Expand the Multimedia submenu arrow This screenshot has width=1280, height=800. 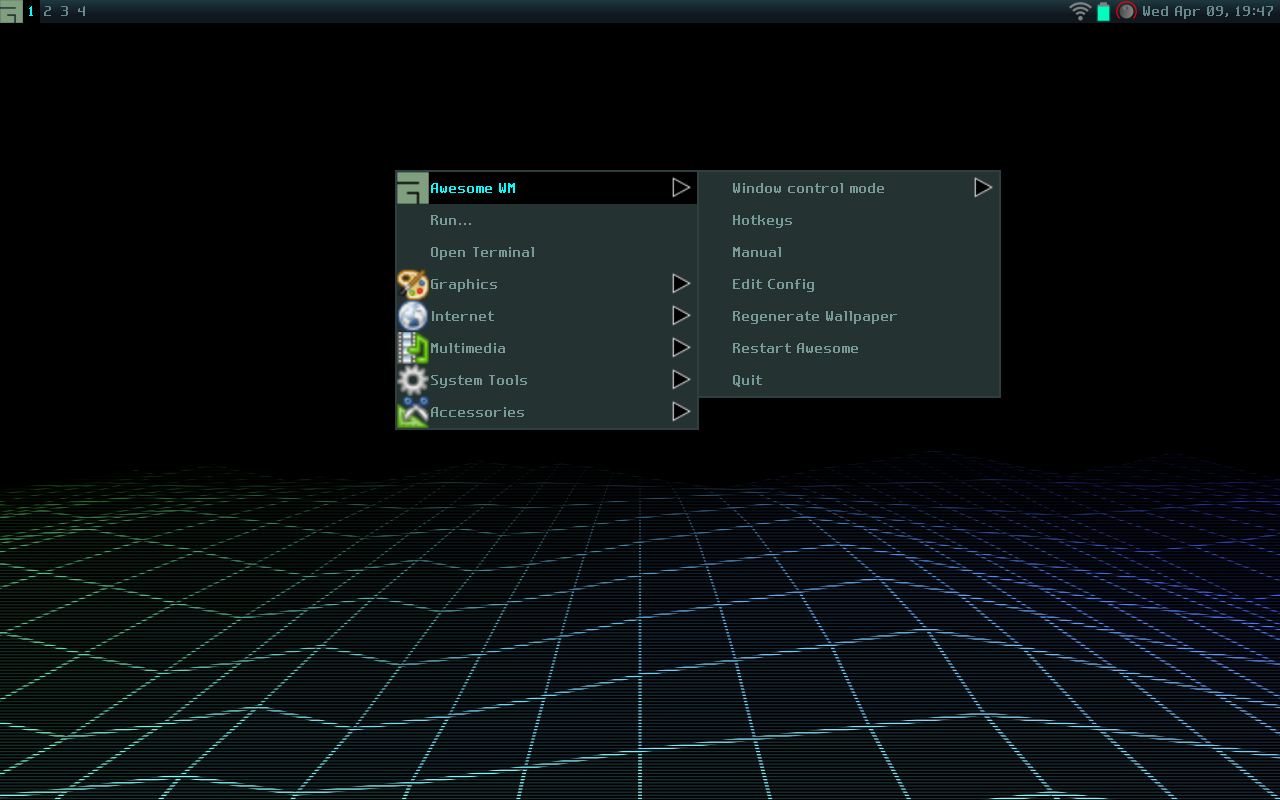(x=681, y=348)
